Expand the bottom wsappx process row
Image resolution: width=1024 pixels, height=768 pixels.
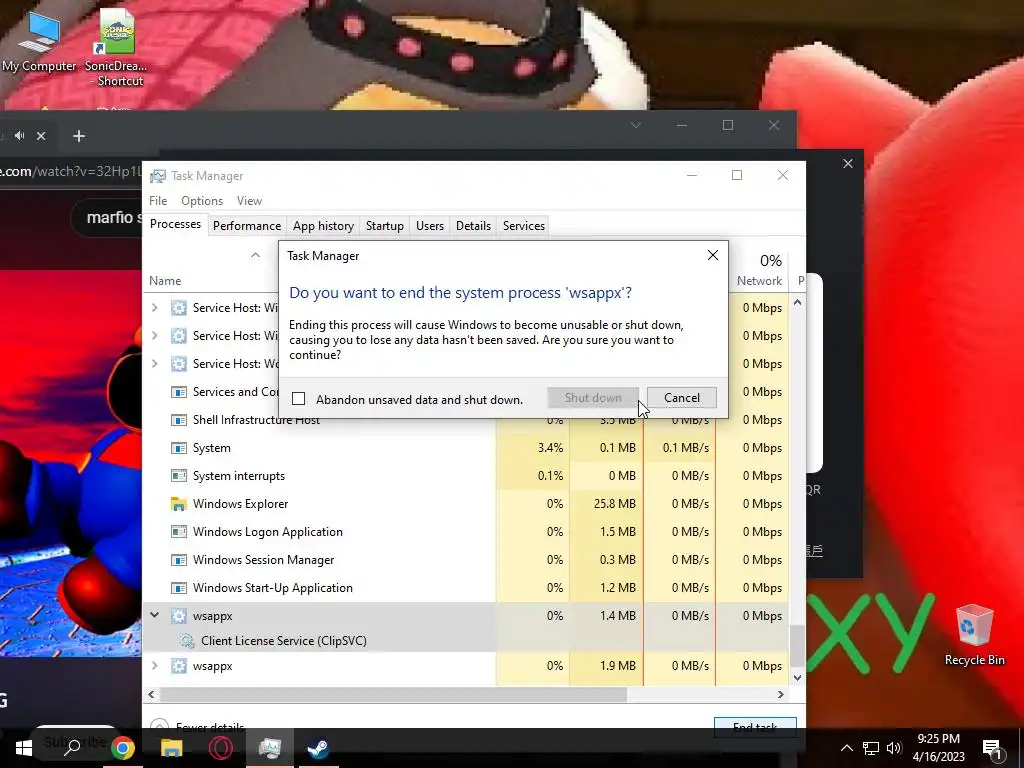pos(155,665)
